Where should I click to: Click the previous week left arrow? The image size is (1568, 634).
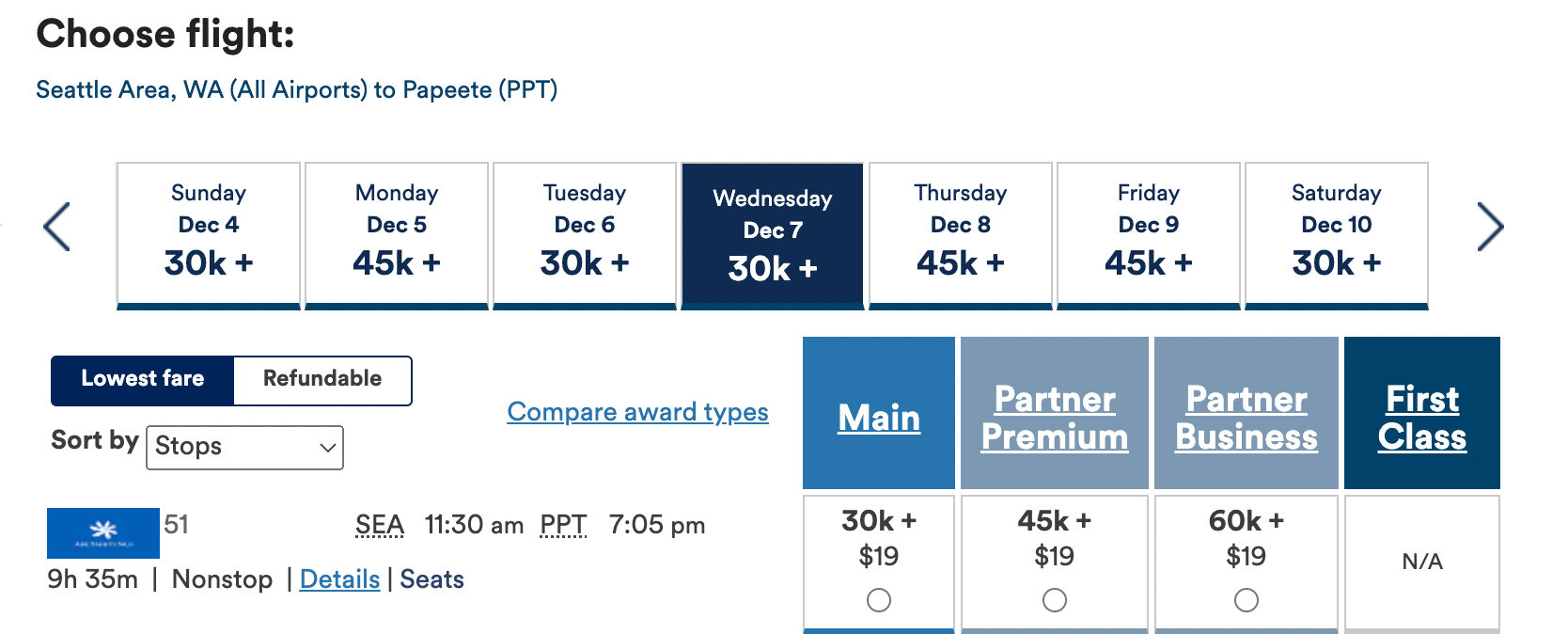[x=57, y=227]
